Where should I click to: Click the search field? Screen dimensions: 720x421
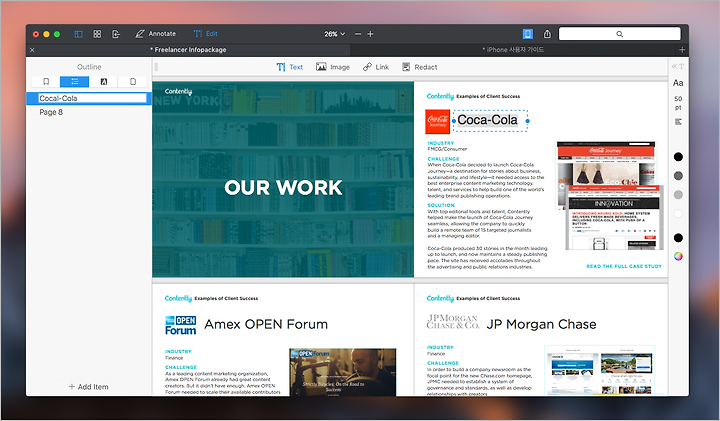pos(619,34)
